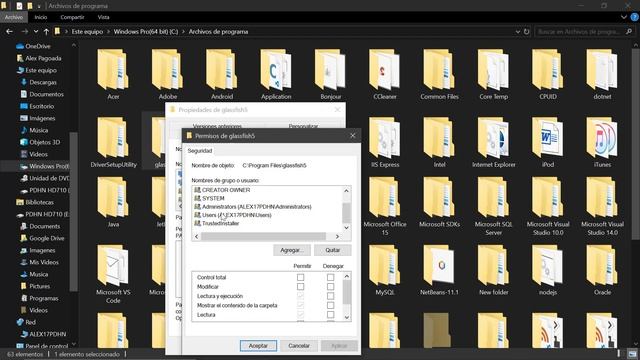Open the Core Temp folder
640x360 pixels.
point(493,74)
